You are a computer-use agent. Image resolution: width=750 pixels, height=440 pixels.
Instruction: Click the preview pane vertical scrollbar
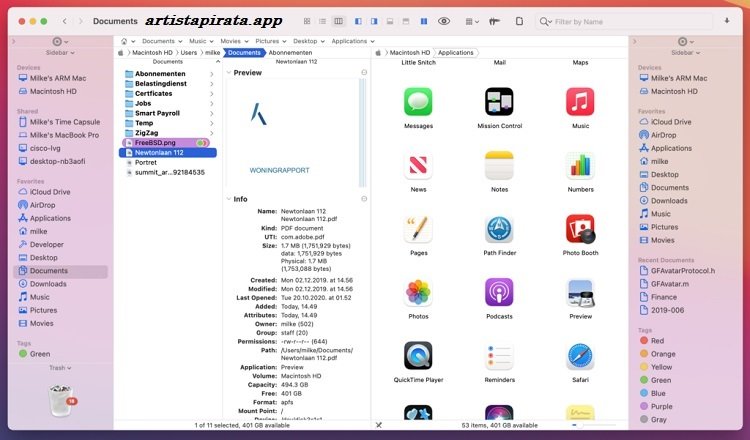pos(363,132)
